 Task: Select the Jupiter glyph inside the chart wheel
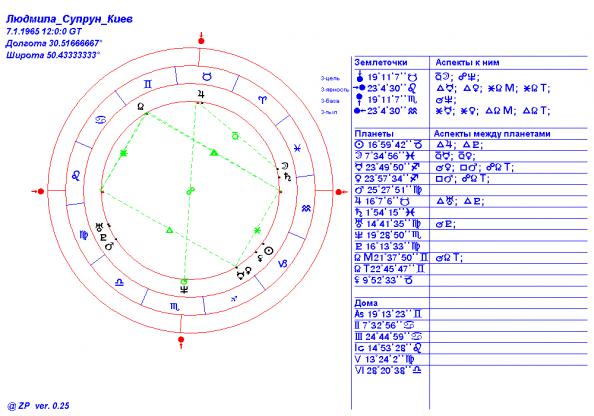[x=201, y=95]
